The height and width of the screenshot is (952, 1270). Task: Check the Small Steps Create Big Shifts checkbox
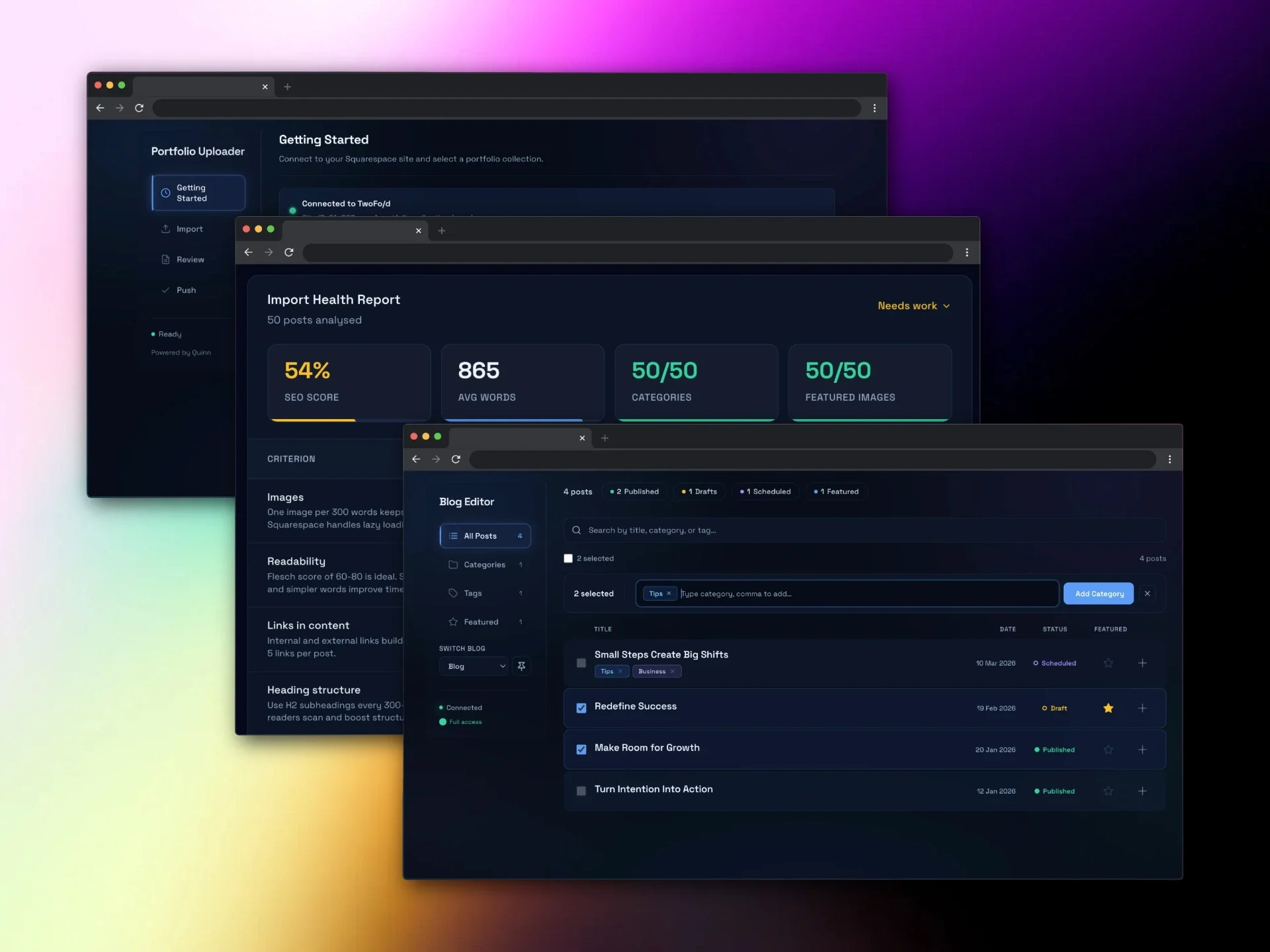(581, 662)
